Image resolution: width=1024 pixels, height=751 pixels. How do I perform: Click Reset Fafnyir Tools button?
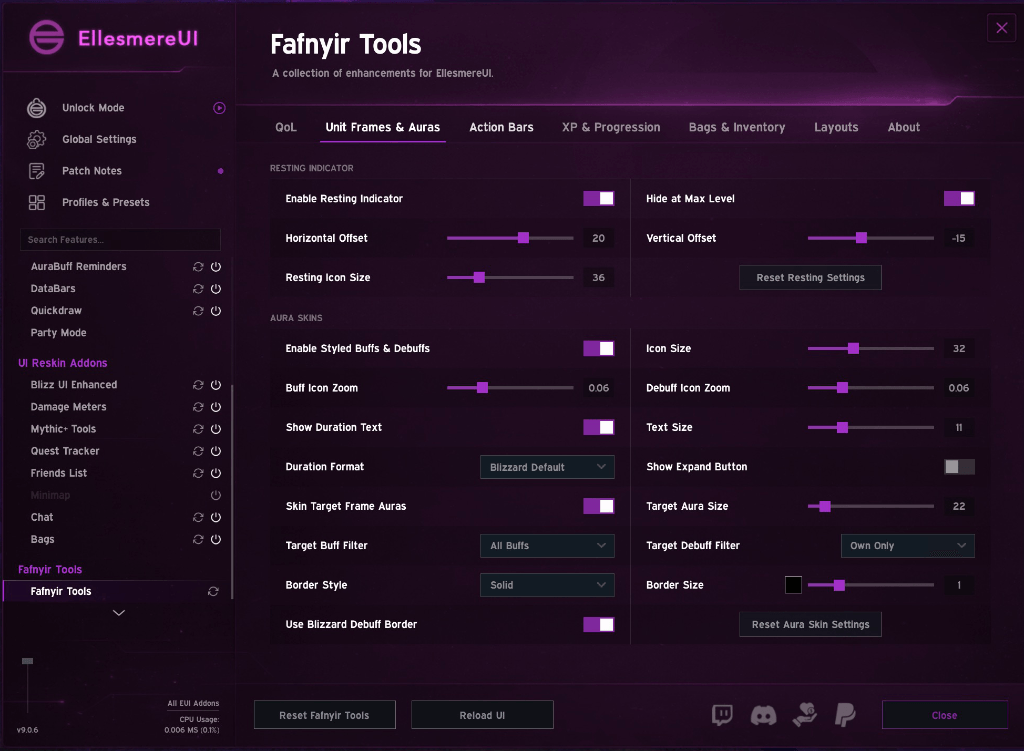pyautogui.click(x=325, y=715)
